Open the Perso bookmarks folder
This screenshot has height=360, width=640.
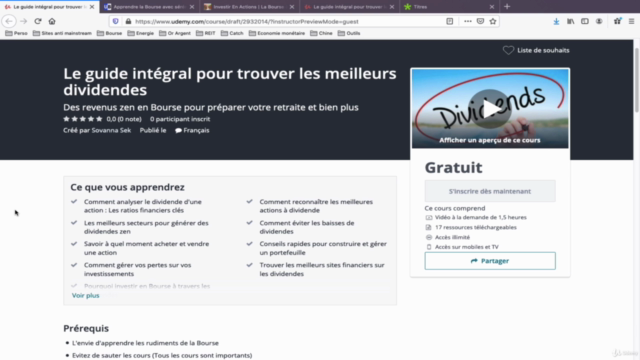[16, 33]
